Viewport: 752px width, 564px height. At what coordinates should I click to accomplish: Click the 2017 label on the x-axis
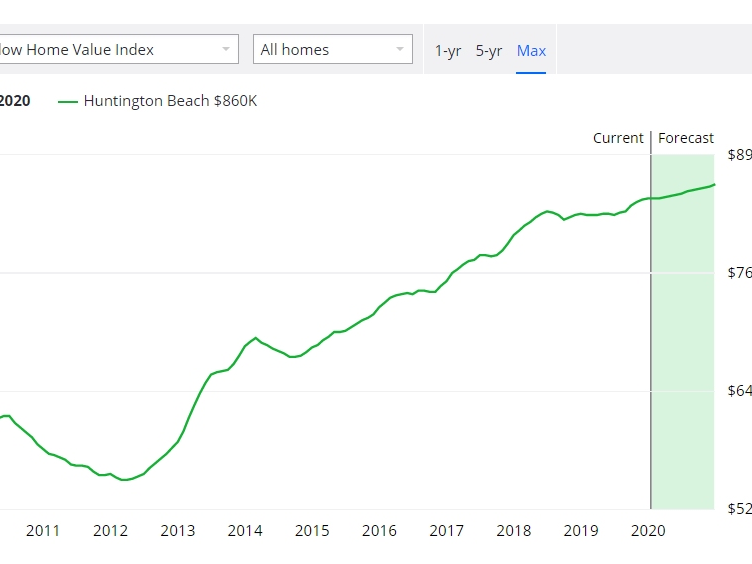point(446,531)
